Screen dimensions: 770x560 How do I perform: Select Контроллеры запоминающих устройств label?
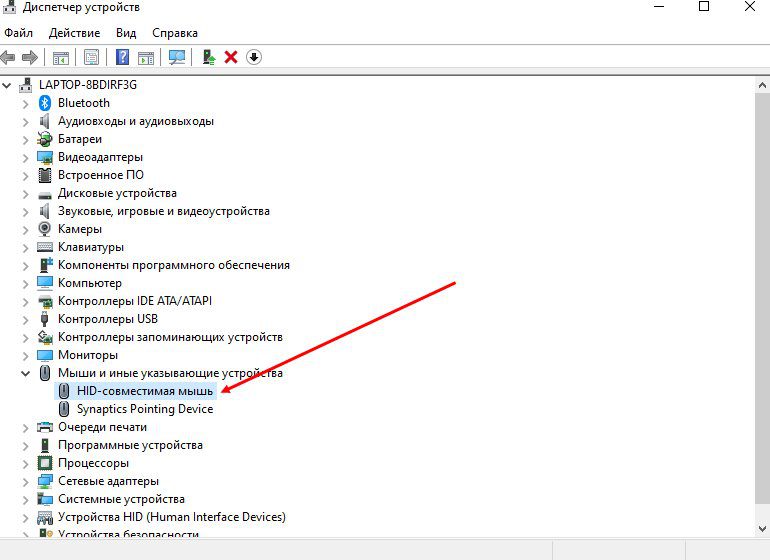[170, 337]
